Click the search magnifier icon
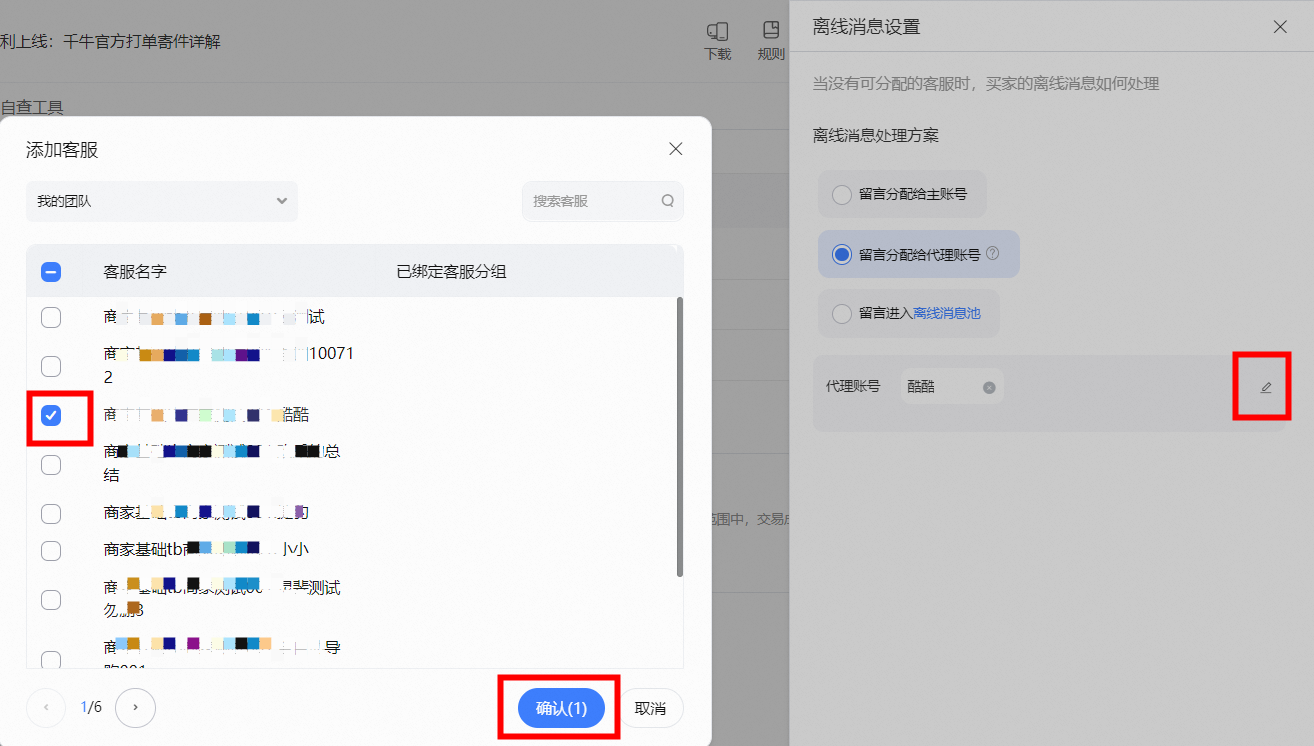This screenshot has width=1314, height=746. point(668,201)
